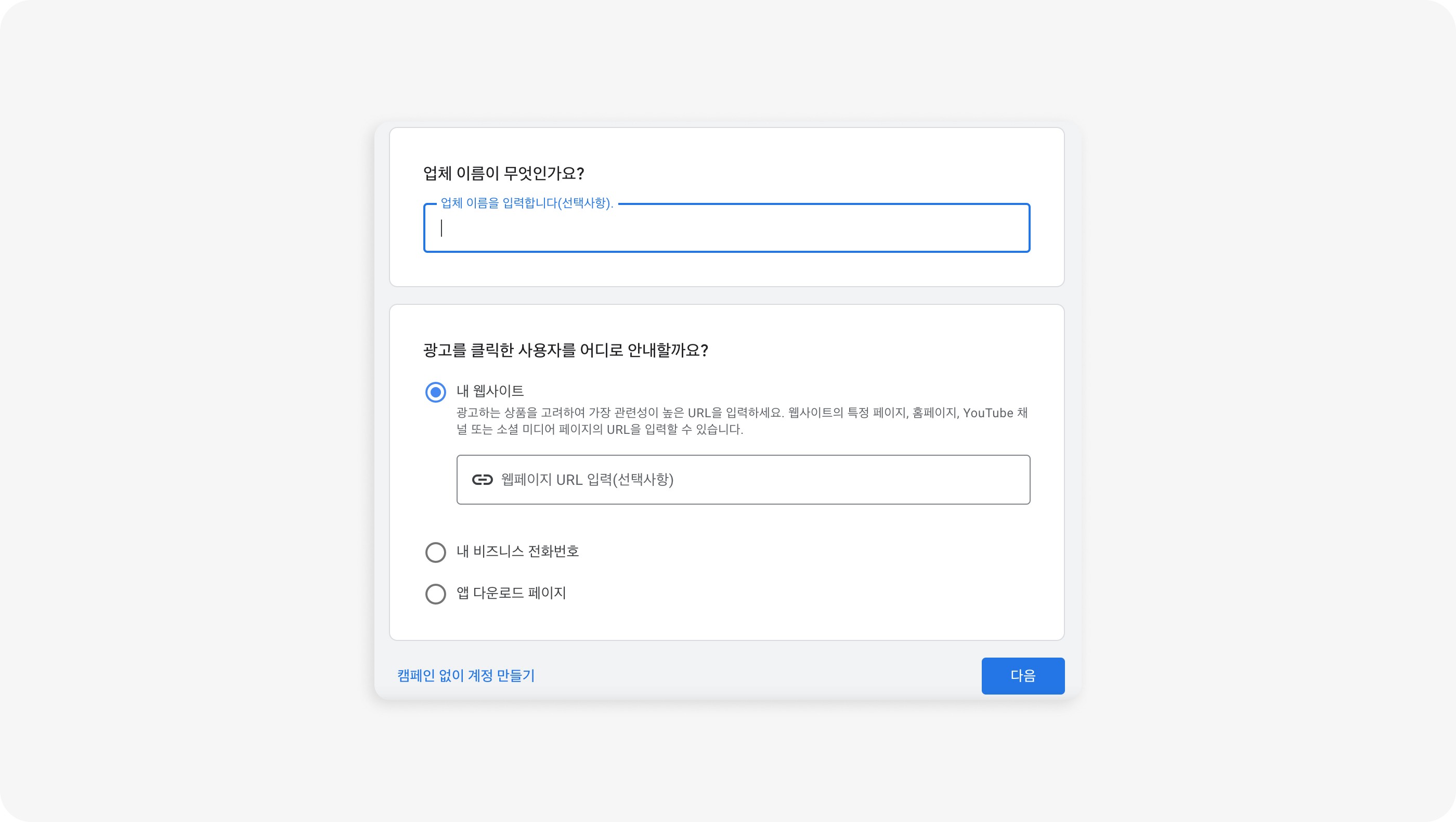Click the 다음 button
This screenshot has width=1456, height=822.
click(x=1023, y=676)
